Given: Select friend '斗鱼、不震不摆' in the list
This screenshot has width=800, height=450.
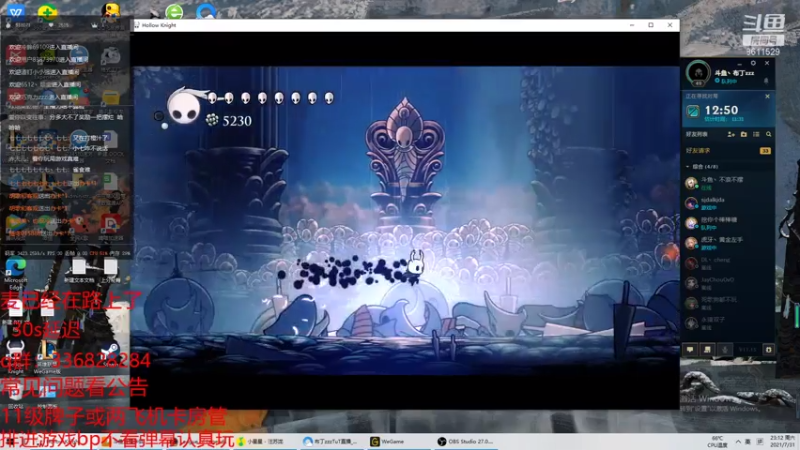Looking at the screenshot, I should (728, 183).
